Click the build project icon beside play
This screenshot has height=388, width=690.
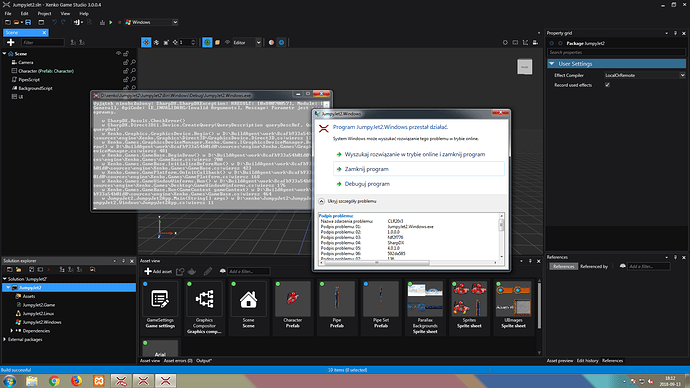(x=102, y=22)
